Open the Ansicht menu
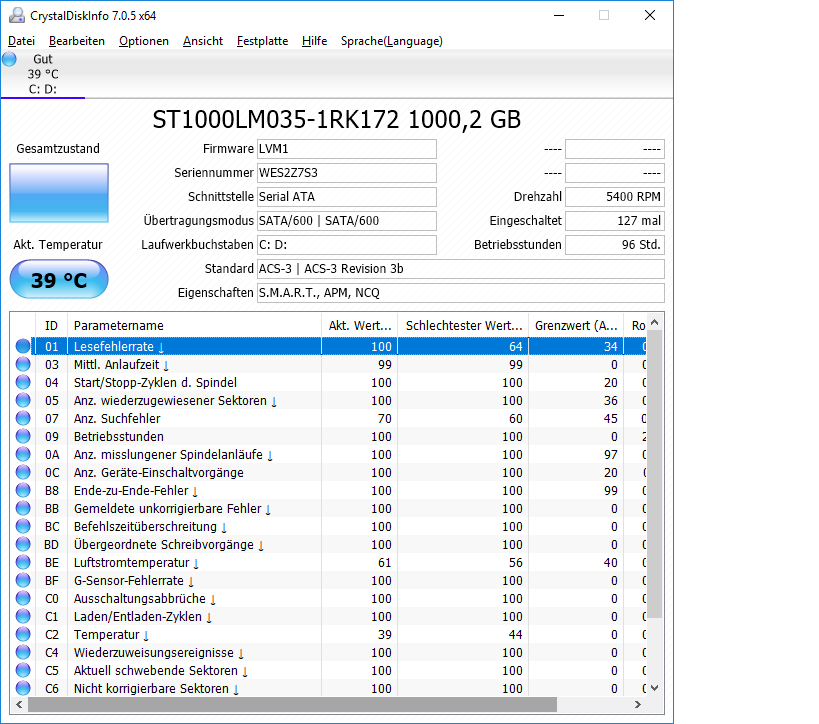 pos(203,41)
